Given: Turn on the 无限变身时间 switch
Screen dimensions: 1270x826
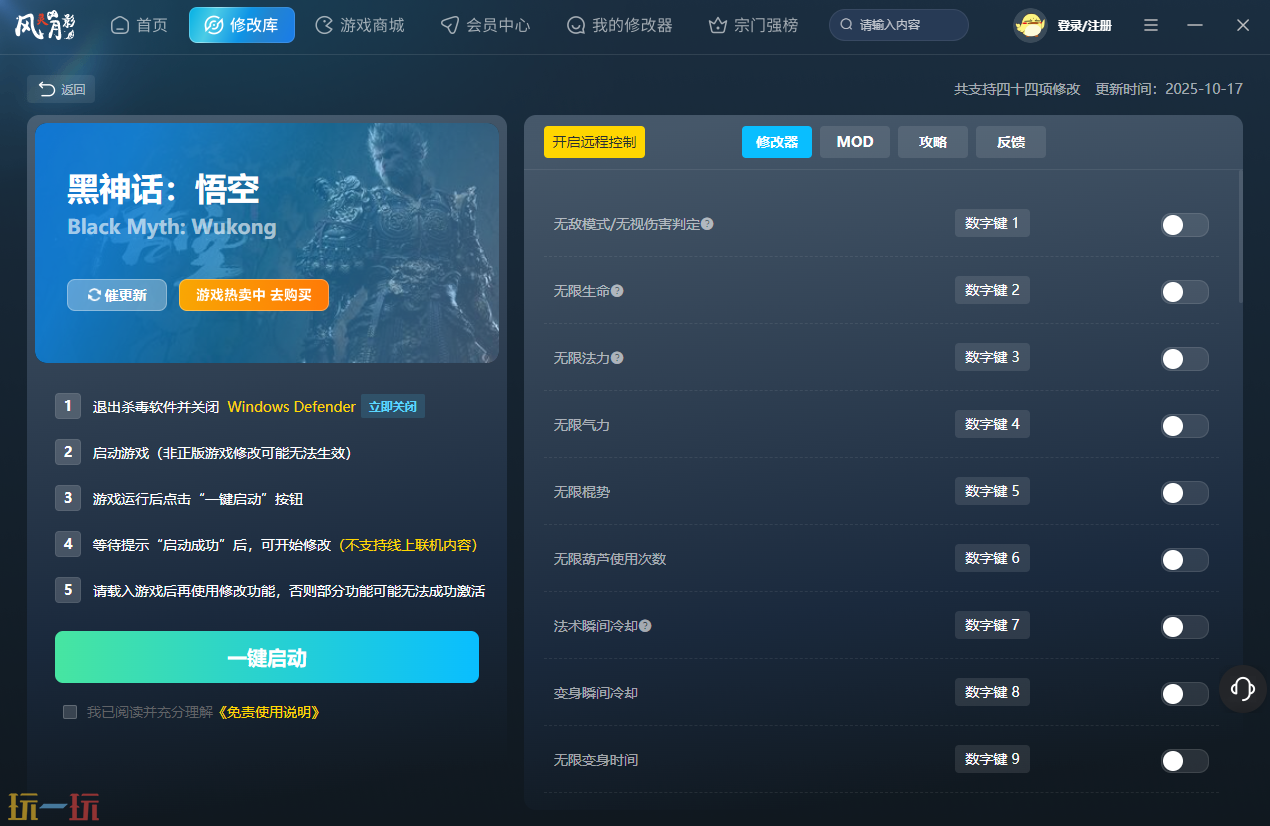Looking at the screenshot, I should [x=1185, y=761].
